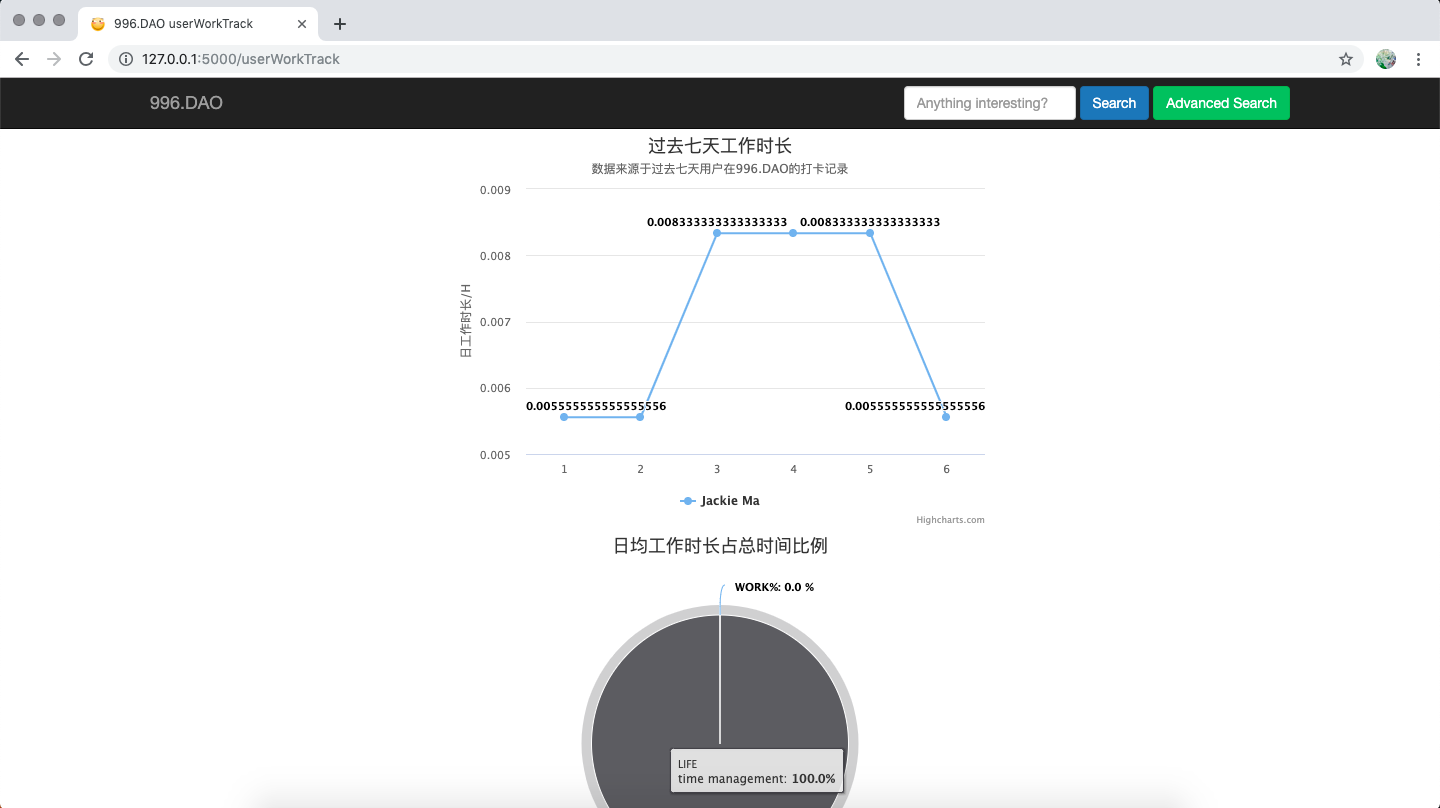Click the line chart data point at day 3
The height and width of the screenshot is (808, 1440).
click(717, 233)
